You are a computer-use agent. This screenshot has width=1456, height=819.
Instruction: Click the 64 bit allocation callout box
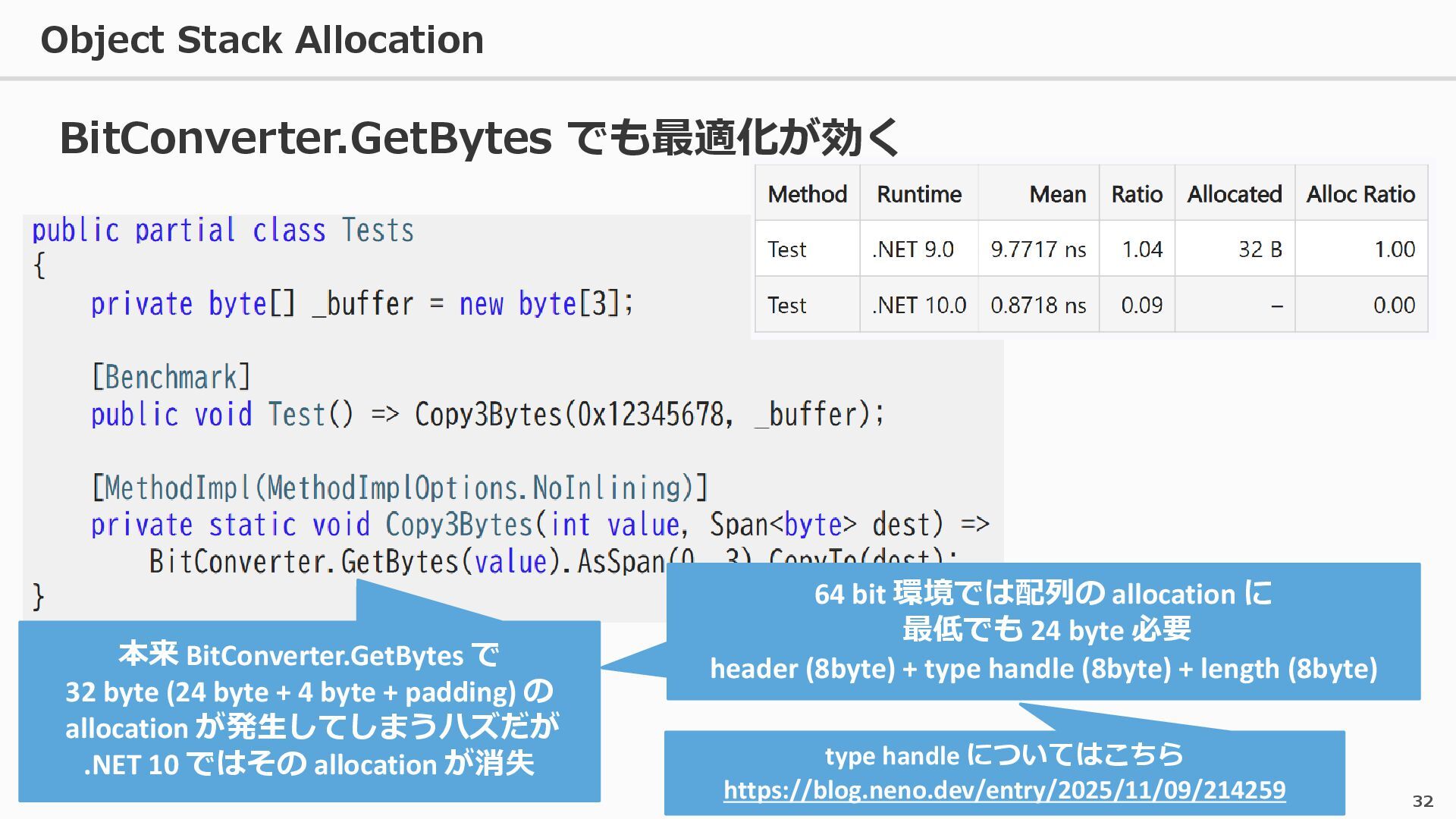1043,631
